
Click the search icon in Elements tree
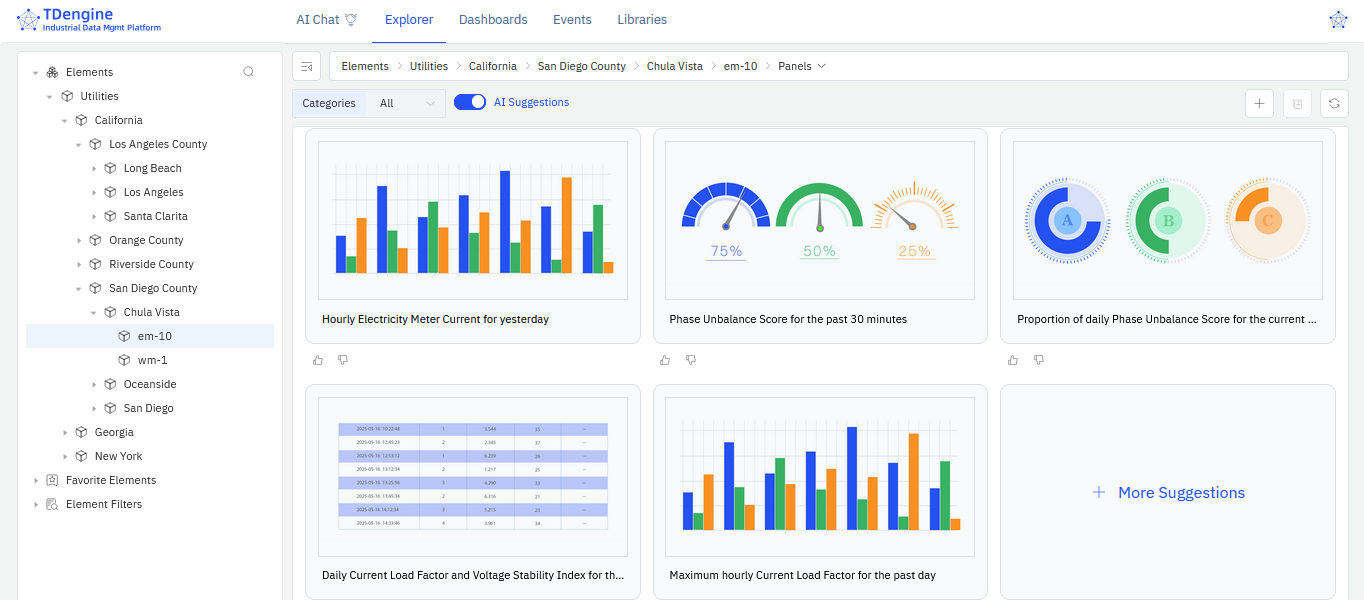tap(249, 72)
